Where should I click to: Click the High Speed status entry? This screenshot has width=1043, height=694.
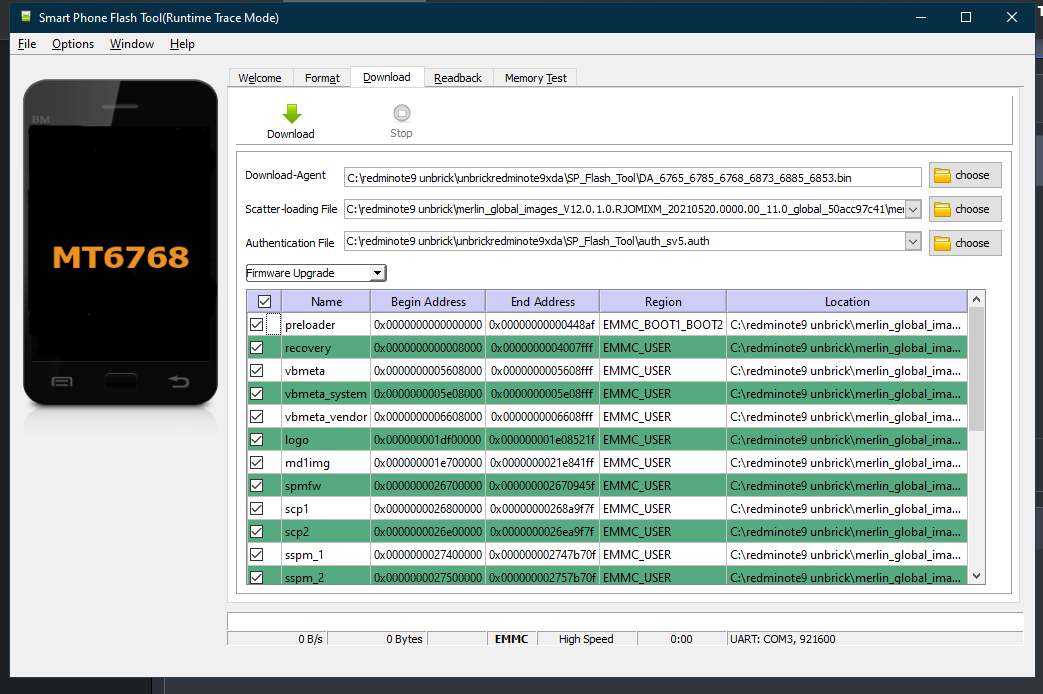coord(586,639)
